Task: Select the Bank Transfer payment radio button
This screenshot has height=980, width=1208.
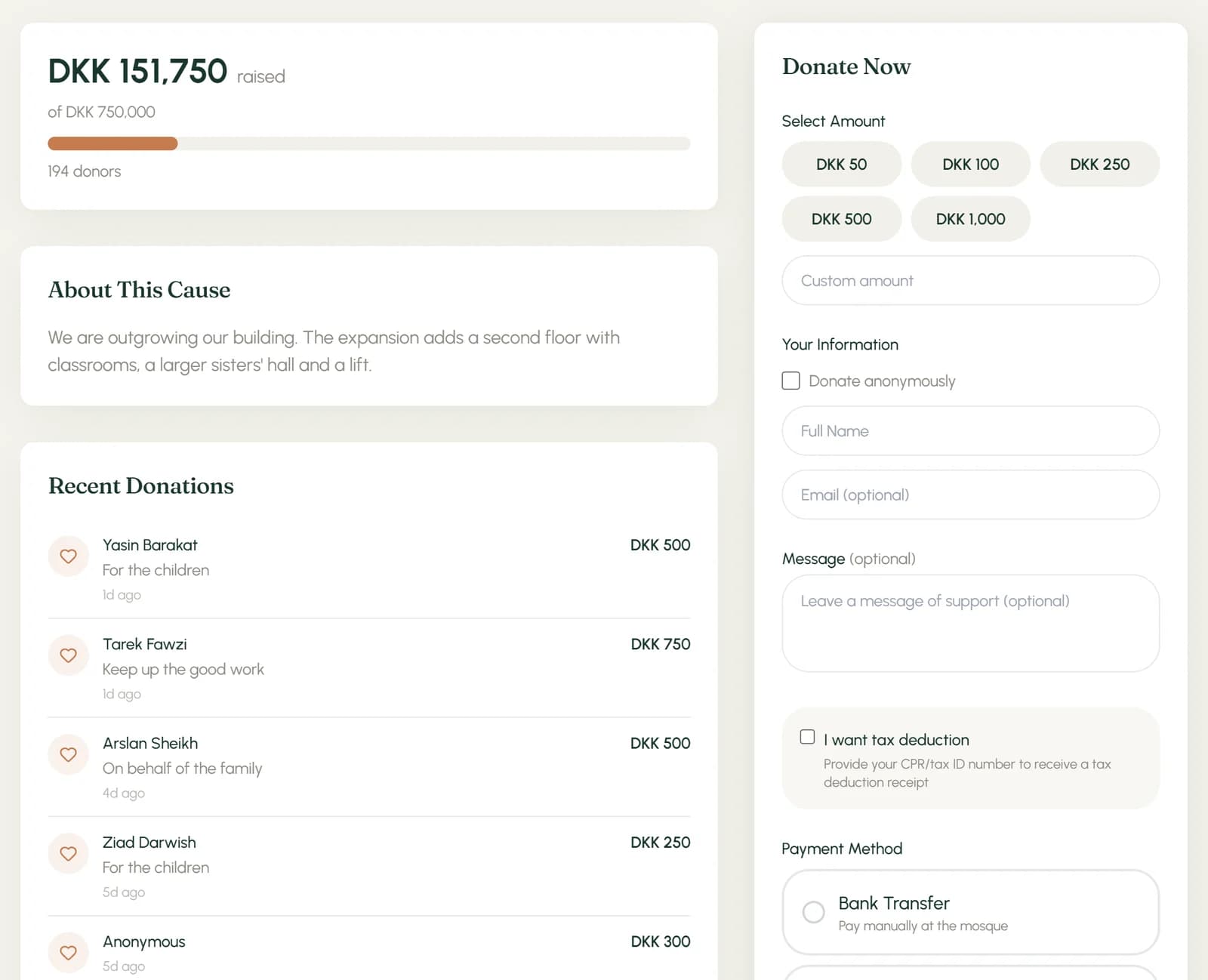Action: tap(813, 912)
